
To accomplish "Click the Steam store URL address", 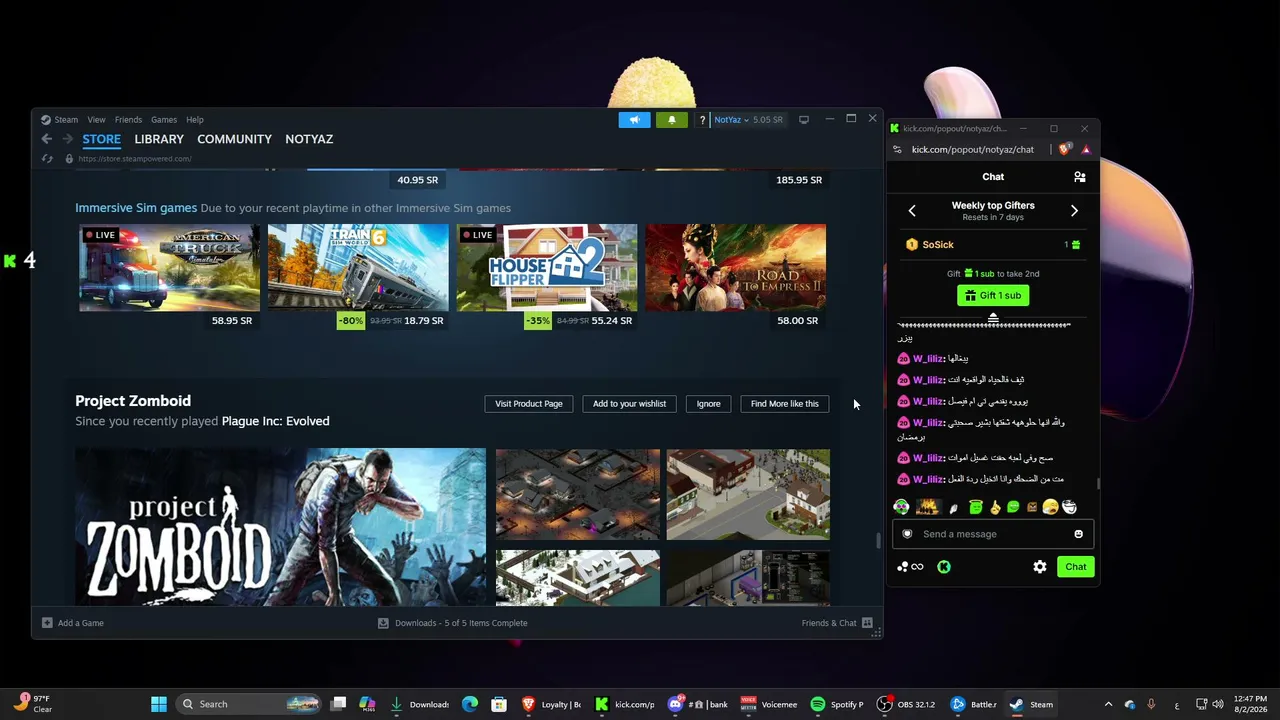I will 135,159.
